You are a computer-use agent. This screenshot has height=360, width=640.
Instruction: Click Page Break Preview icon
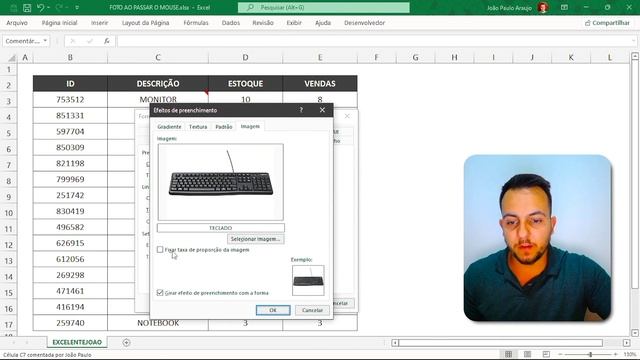point(546,354)
